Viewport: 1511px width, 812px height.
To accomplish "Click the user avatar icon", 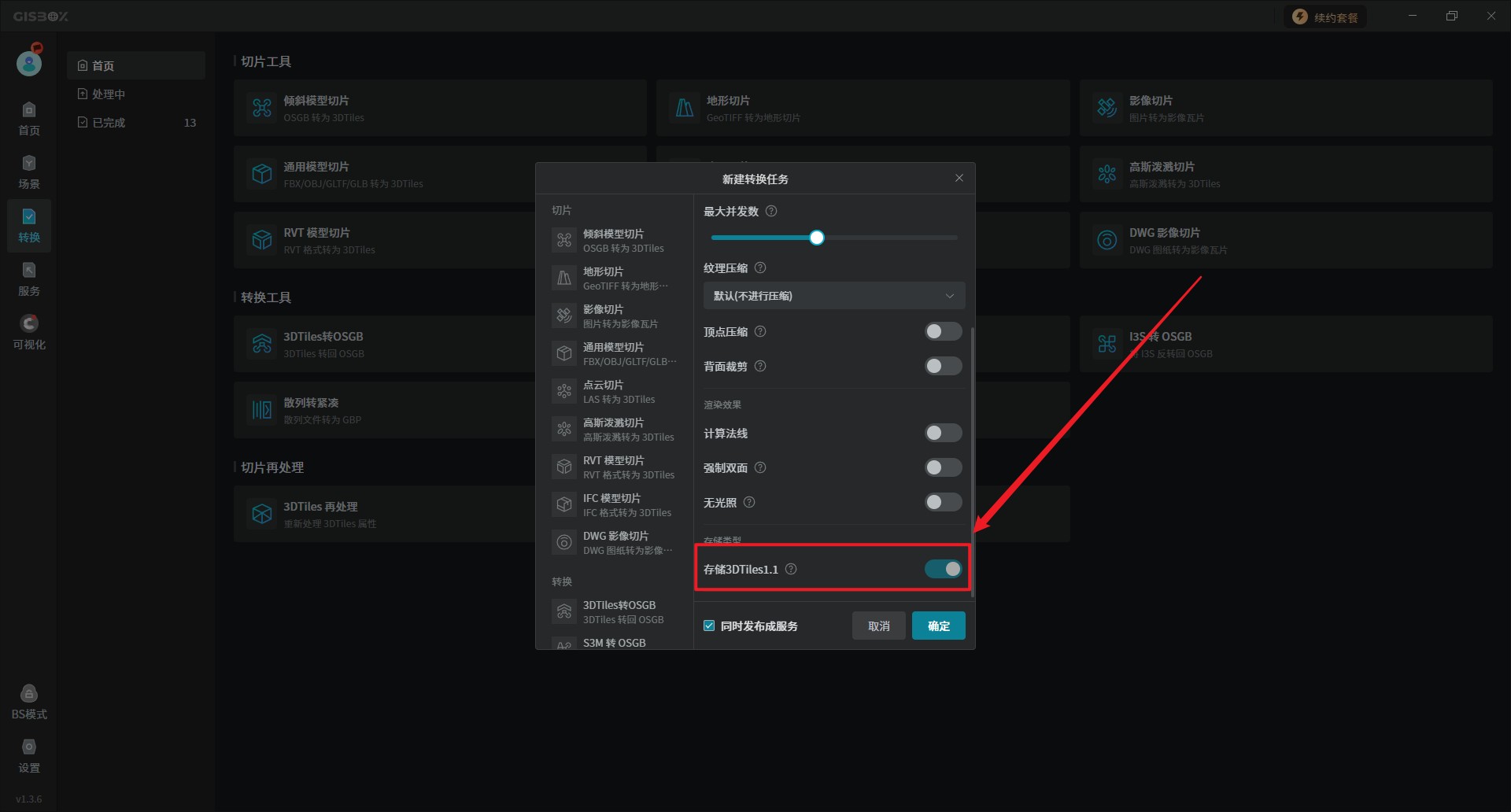I will click(29, 63).
